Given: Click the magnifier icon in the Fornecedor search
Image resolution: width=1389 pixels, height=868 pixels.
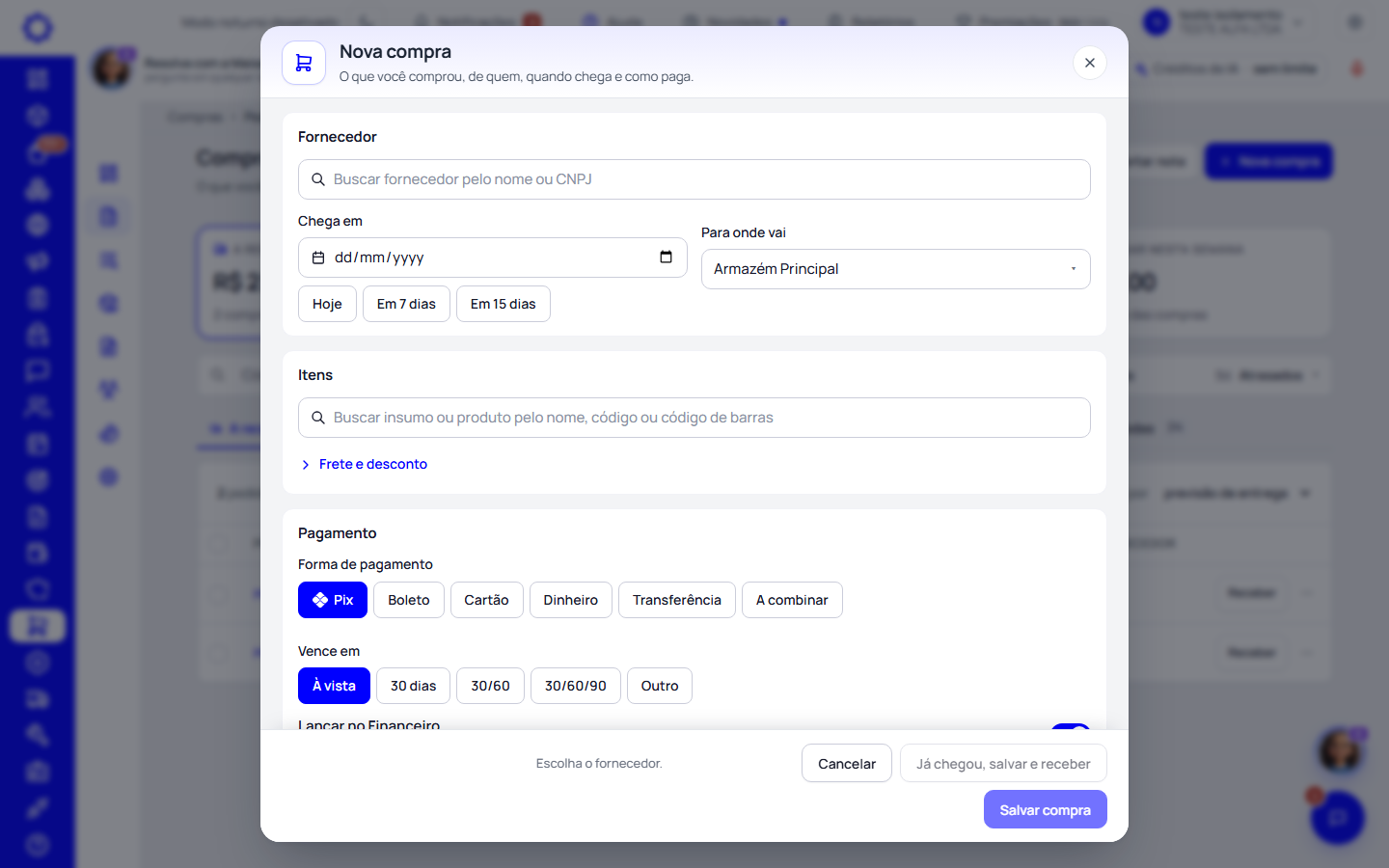Looking at the screenshot, I should tap(318, 179).
